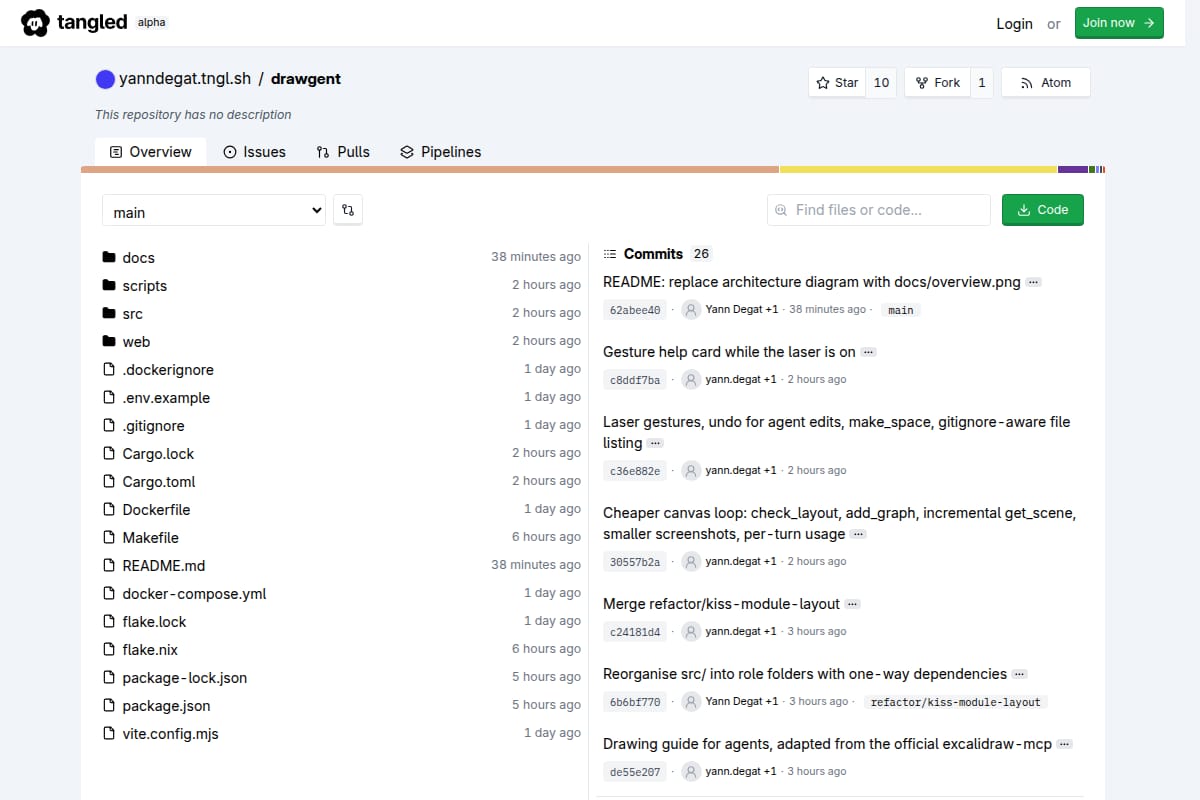Click author avatar on commit de55e207

click(x=691, y=772)
